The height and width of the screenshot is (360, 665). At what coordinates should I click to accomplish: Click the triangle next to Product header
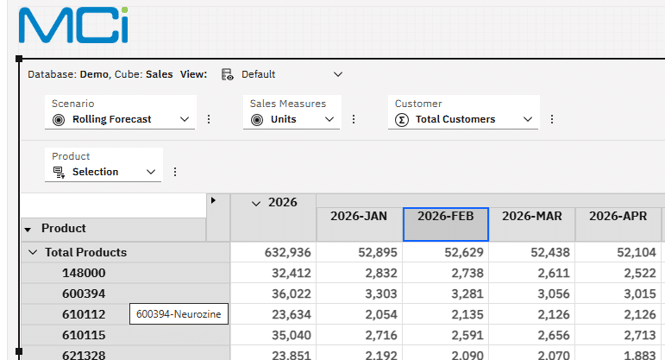point(28,229)
